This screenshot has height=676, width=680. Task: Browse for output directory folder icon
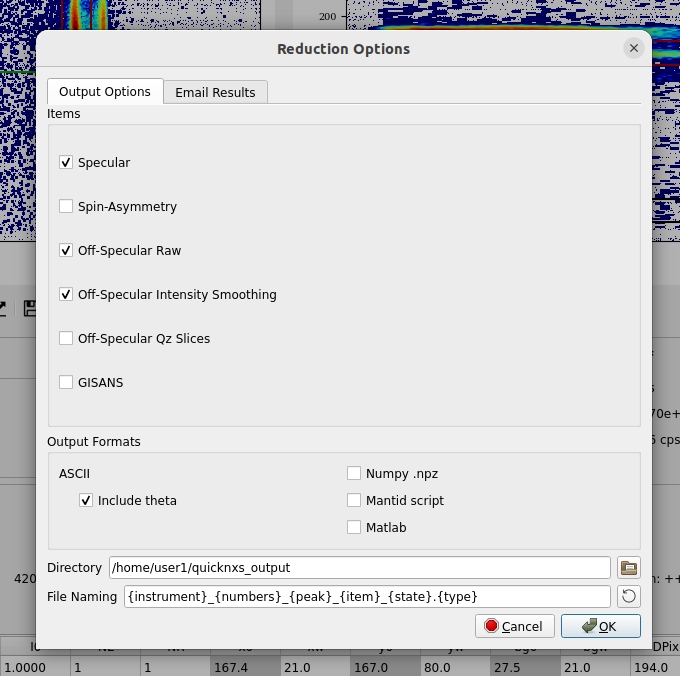pyautogui.click(x=629, y=568)
